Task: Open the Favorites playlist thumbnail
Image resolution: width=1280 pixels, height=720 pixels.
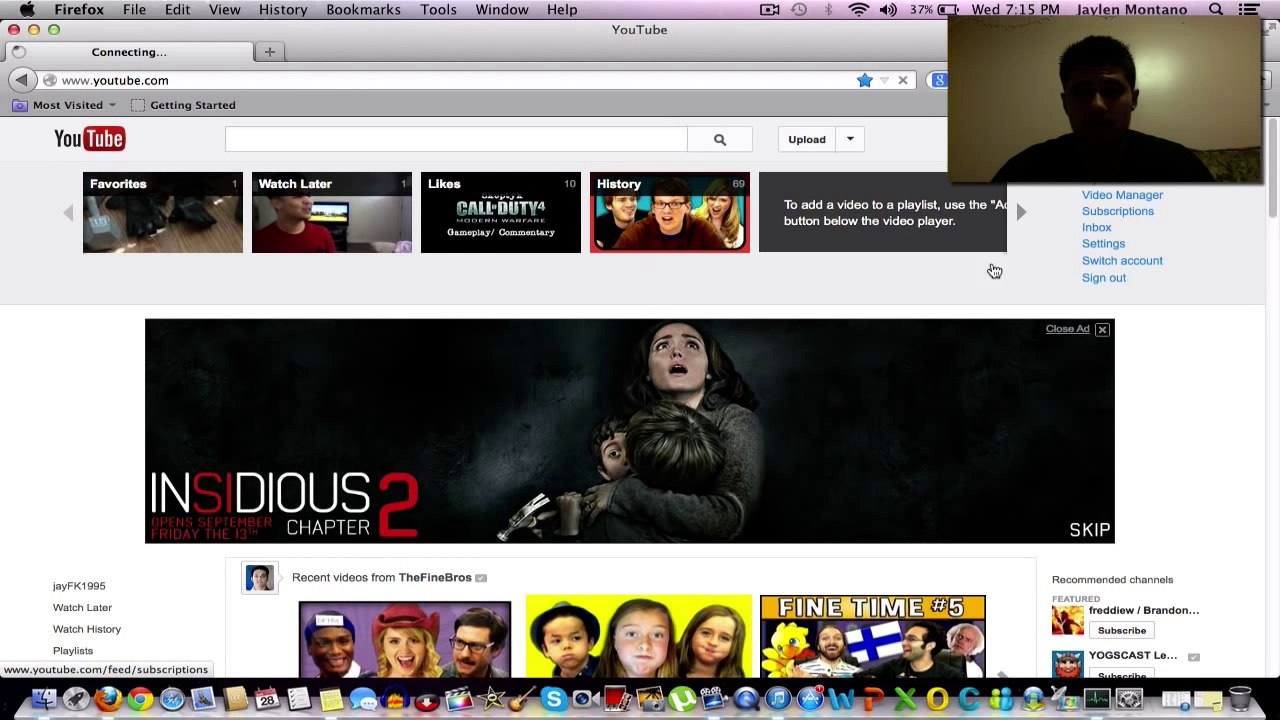Action: (x=163, y=212)
